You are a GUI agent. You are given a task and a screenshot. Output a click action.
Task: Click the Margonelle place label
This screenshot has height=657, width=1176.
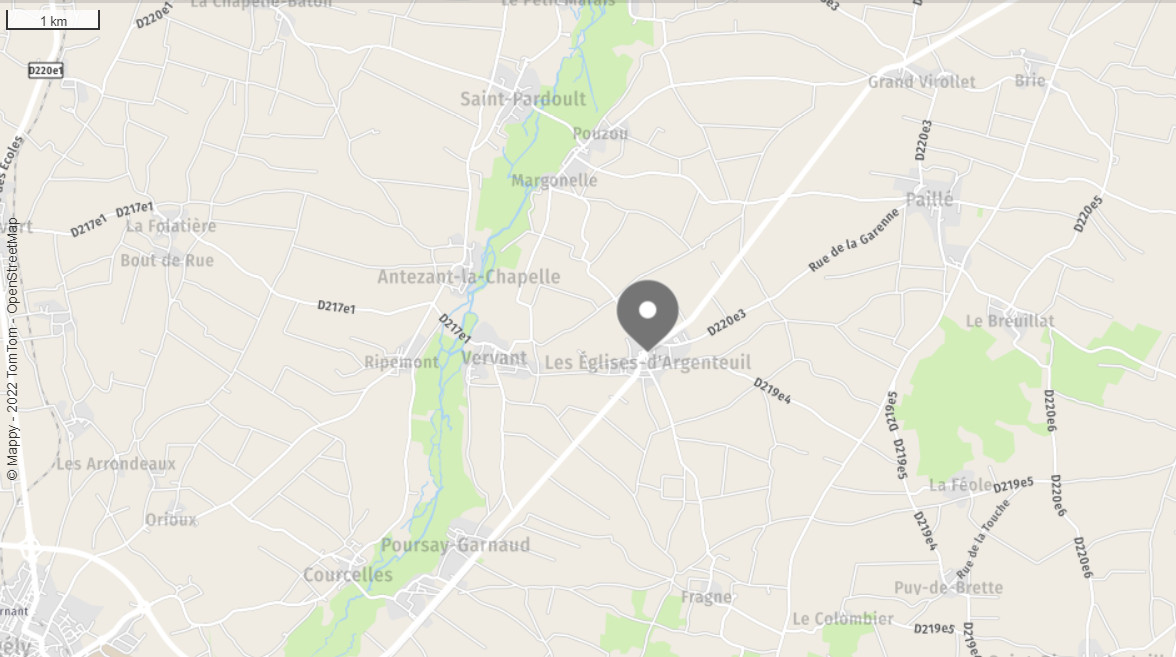pyautogui.click(x=554, y=181)
